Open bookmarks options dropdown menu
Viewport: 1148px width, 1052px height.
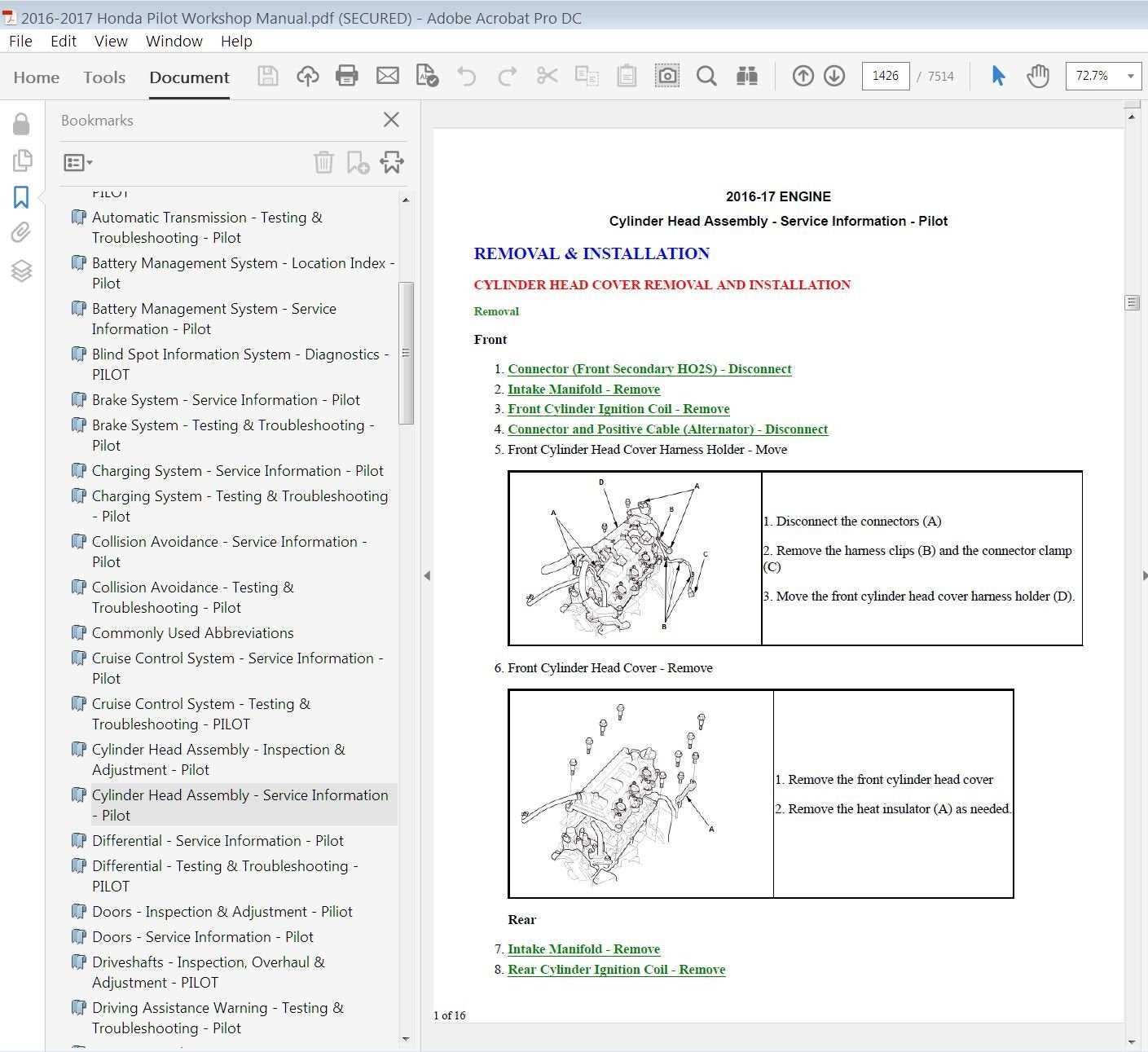(77, 163)
